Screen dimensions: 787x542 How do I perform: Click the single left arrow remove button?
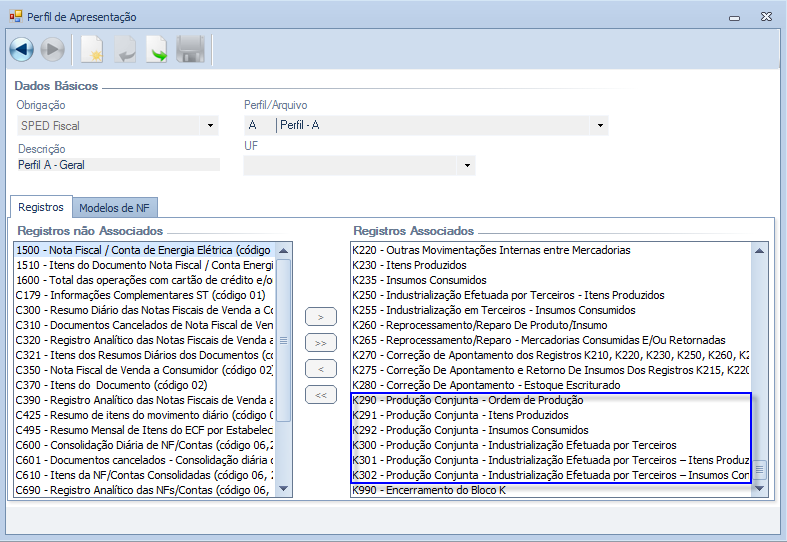pyautogui.click(x=319, y=369)
